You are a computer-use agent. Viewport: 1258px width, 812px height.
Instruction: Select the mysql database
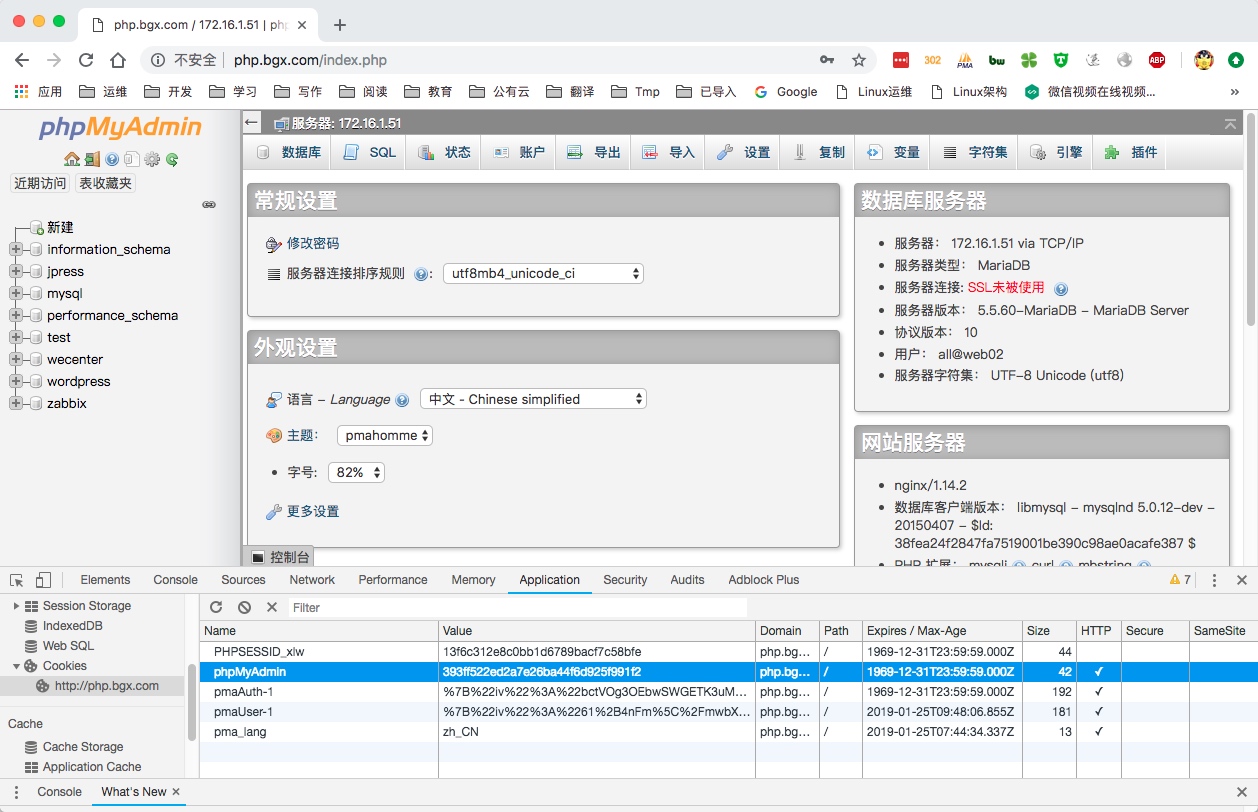64,294
